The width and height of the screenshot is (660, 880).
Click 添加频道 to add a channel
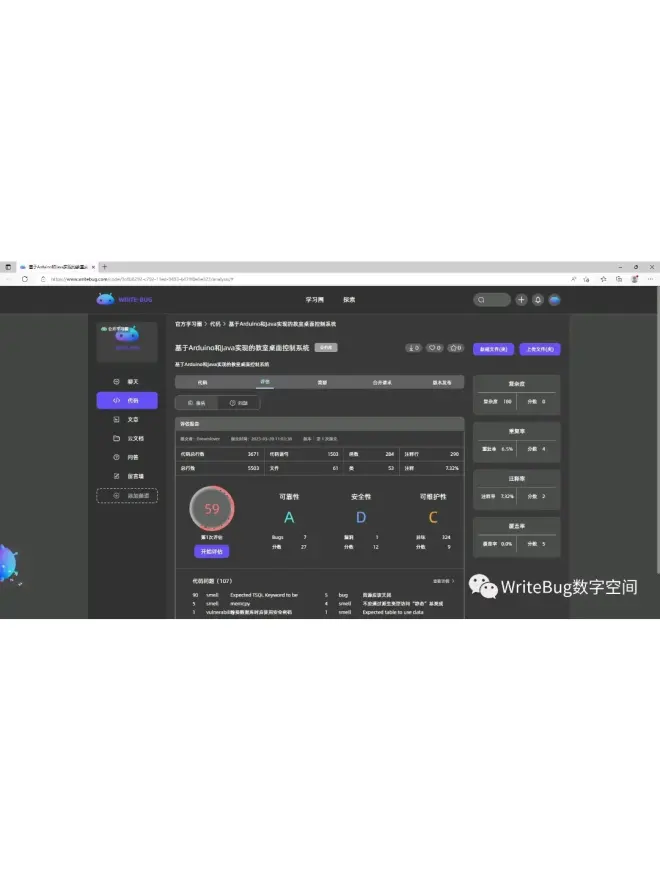tap(127, 495)
